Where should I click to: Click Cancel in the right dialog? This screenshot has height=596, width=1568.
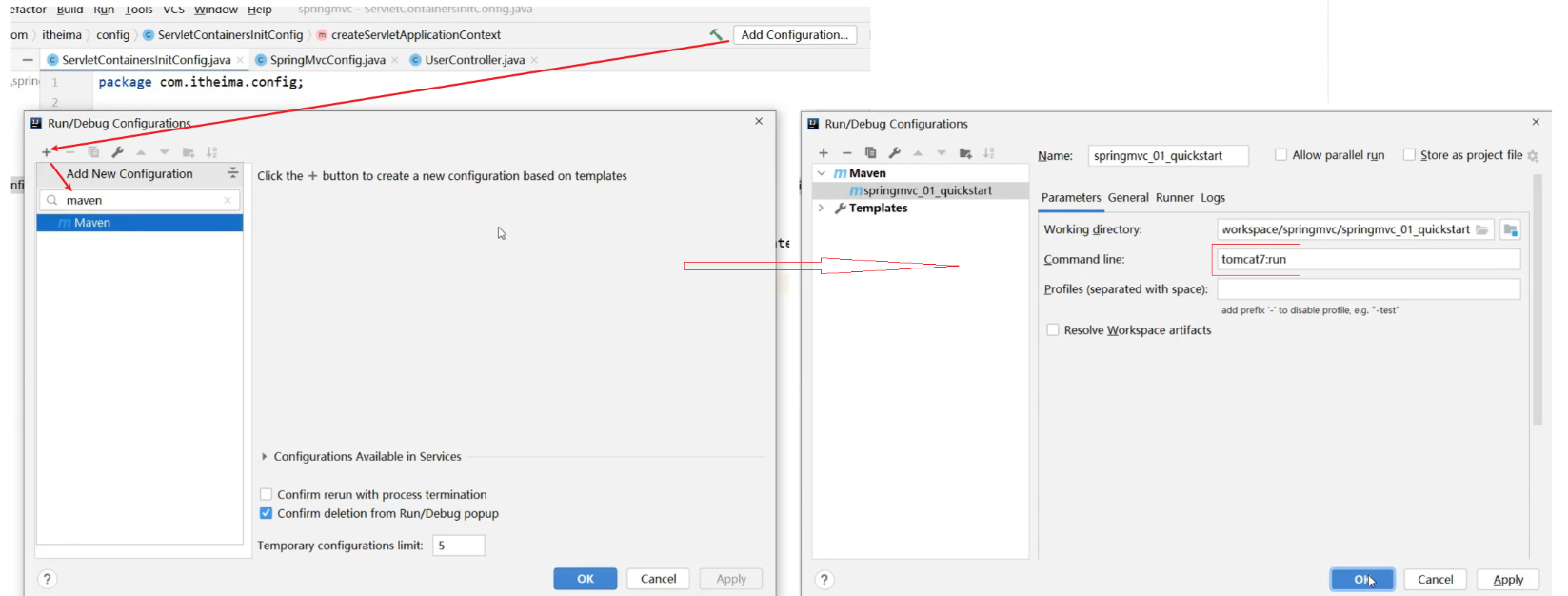point(1435,580)
